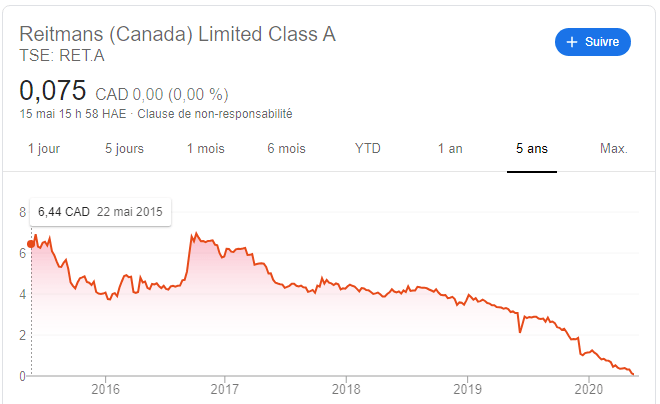Viewport: 660px width, 404px height.
Task: Show the 1 an chart range
Action: [x=450, y=149]
